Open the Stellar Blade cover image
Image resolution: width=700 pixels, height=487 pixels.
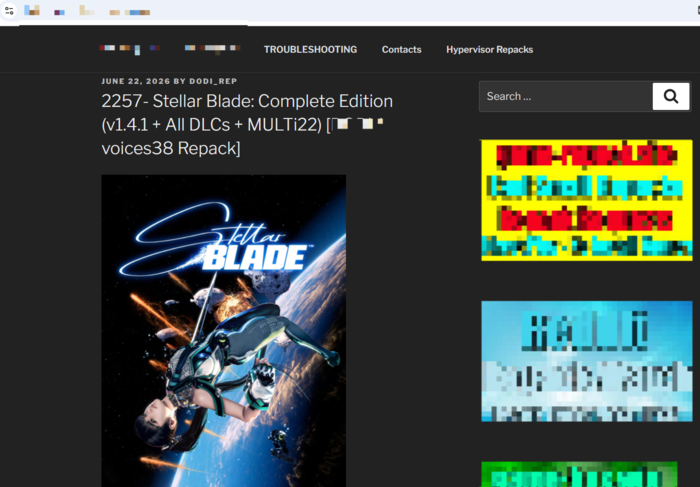coord(224,331)
